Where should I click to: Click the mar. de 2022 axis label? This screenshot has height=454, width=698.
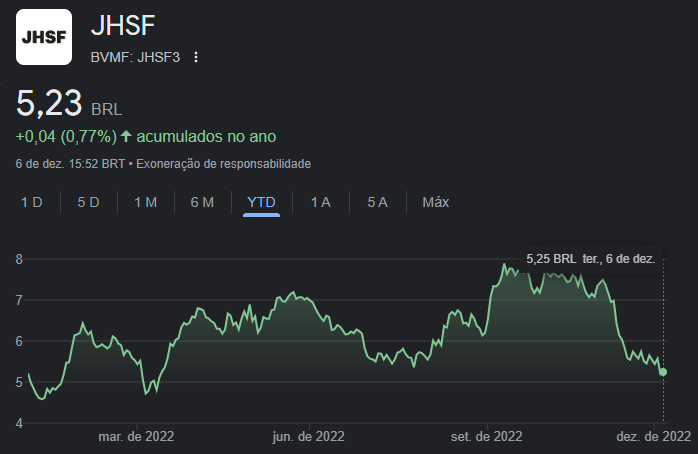coord(136,436)
